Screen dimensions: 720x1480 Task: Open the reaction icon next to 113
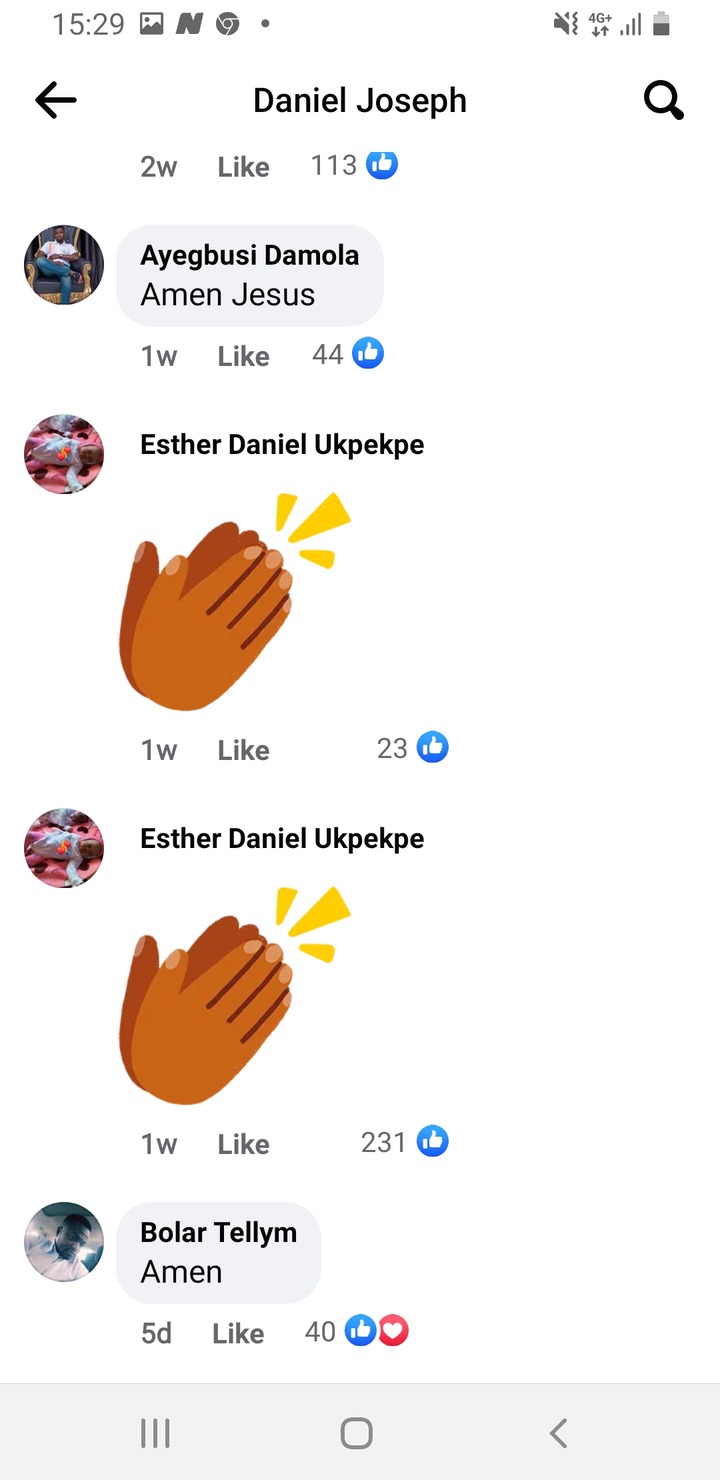coord(382,164)
